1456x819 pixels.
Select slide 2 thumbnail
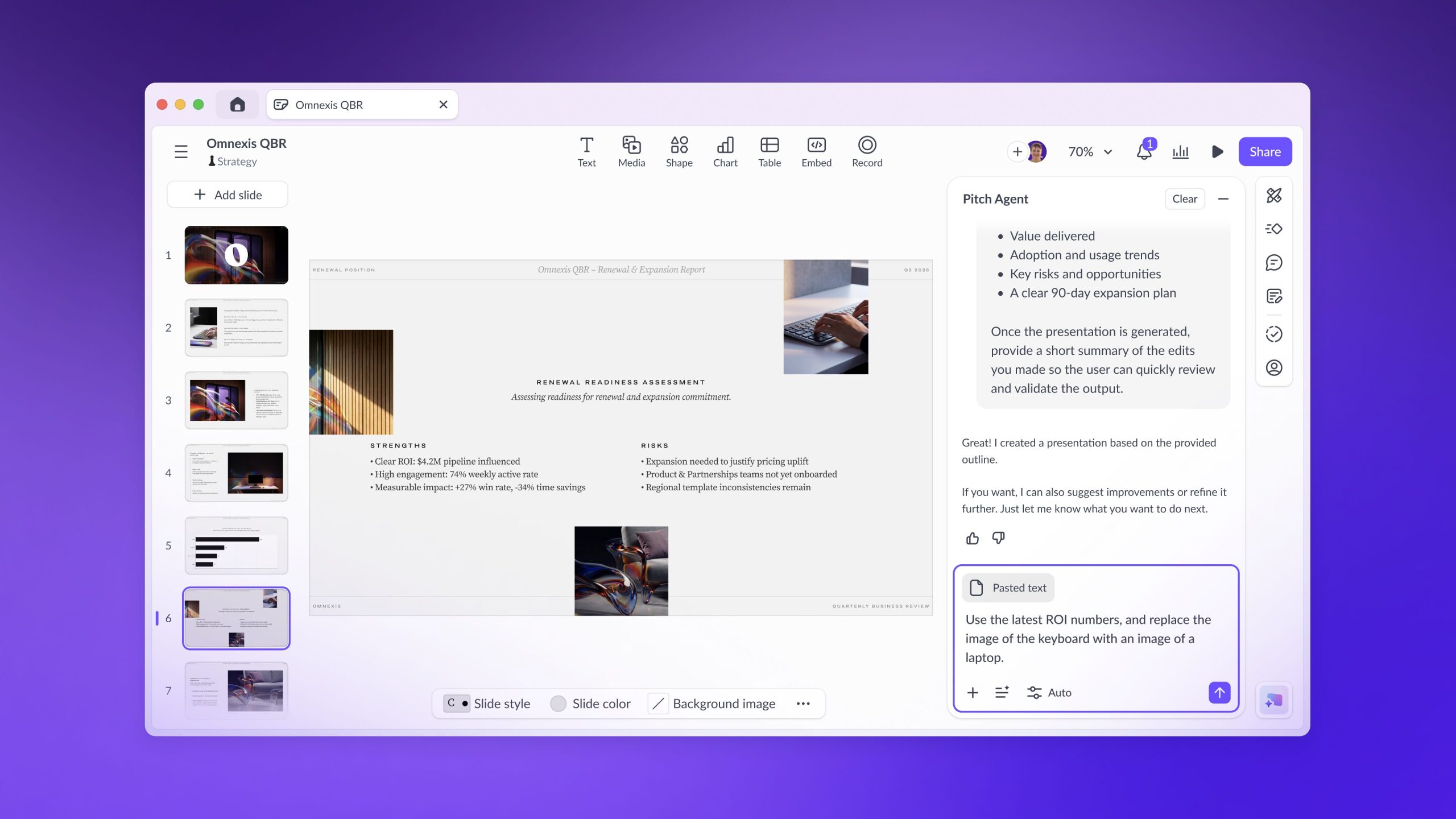click(x=236, y=328)
